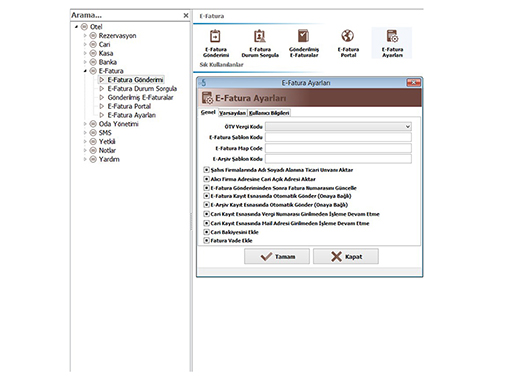This screenshot has width=510, height=380.
Task: Expand the SMS tree node
Action: click(x=85, y=133)
